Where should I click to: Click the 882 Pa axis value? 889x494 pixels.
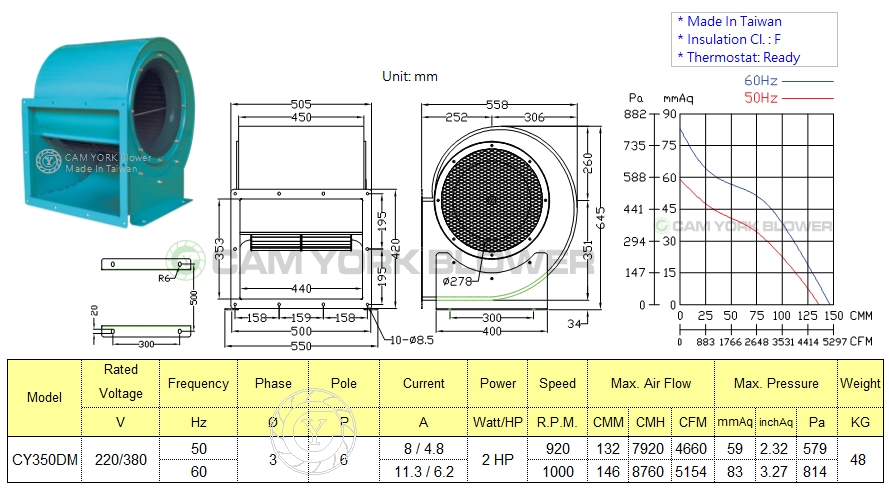(635, 114)
